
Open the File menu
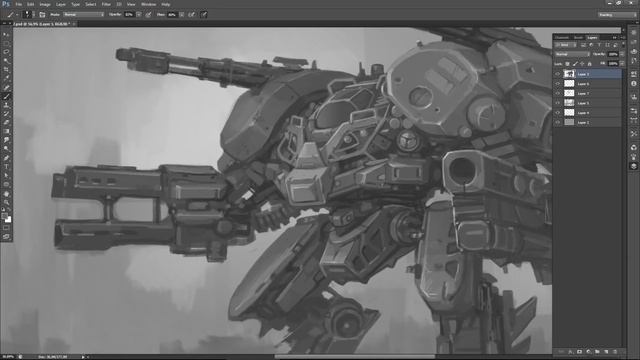pos(19,4)
